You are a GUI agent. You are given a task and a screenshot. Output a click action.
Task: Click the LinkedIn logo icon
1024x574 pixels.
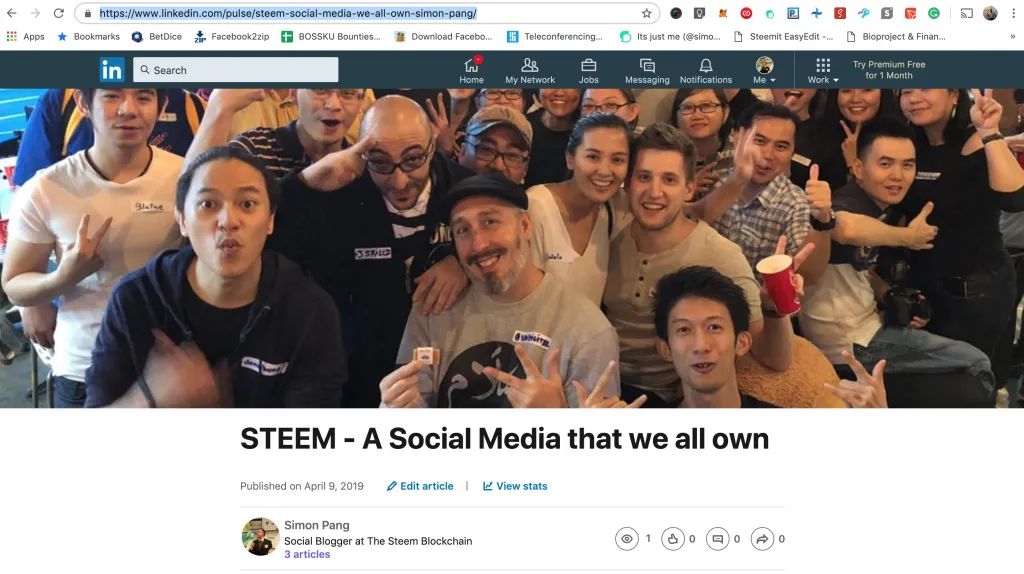[112, 70]
